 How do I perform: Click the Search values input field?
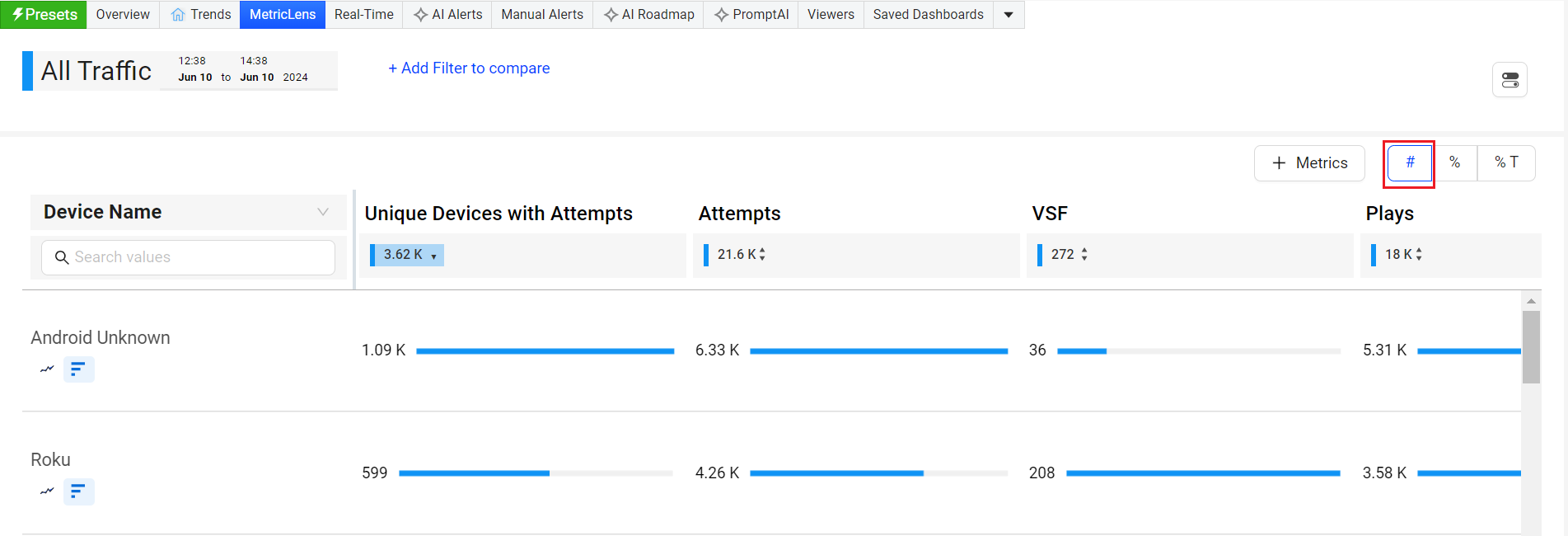click(198, 257)
